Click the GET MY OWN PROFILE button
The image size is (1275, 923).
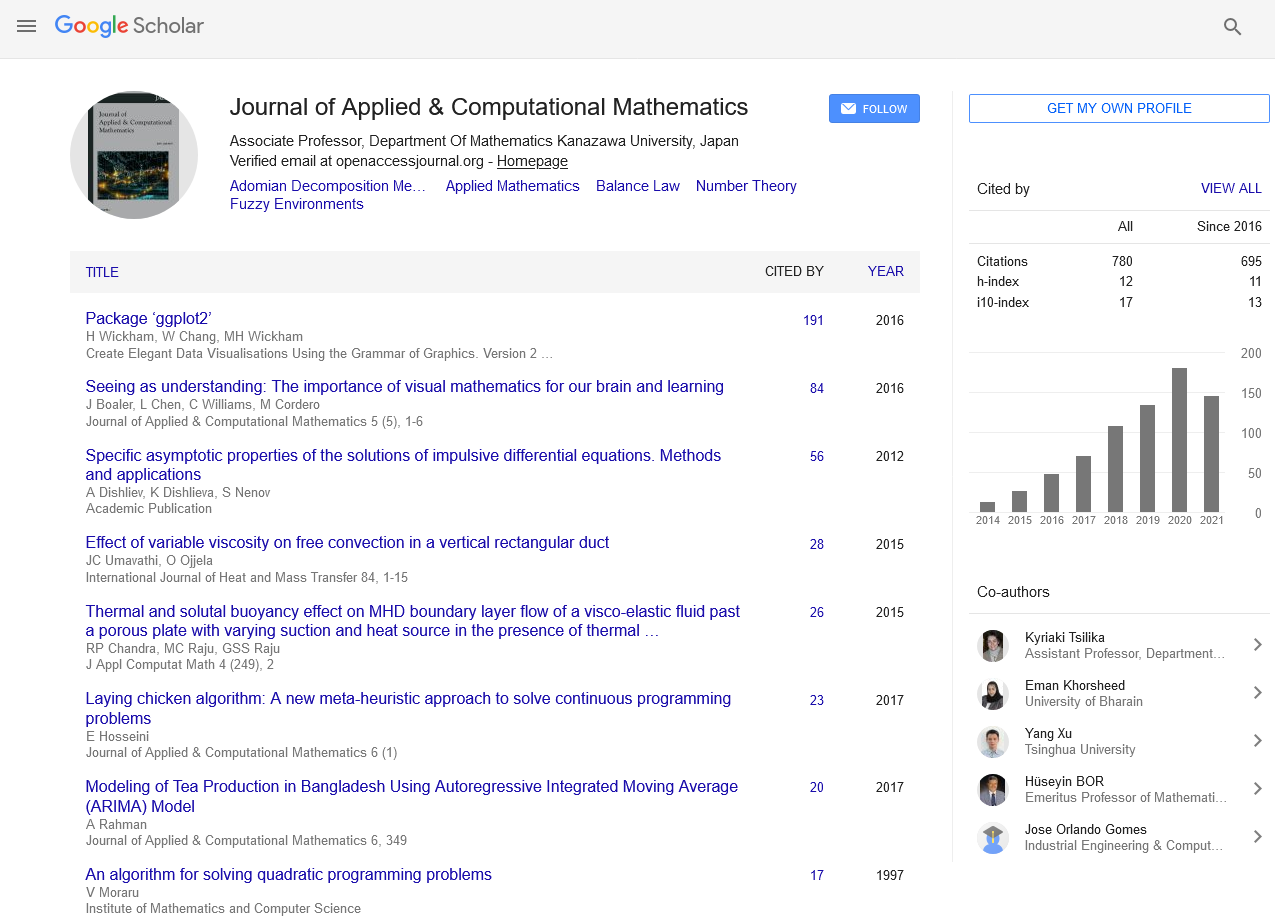coord(1119,108)
